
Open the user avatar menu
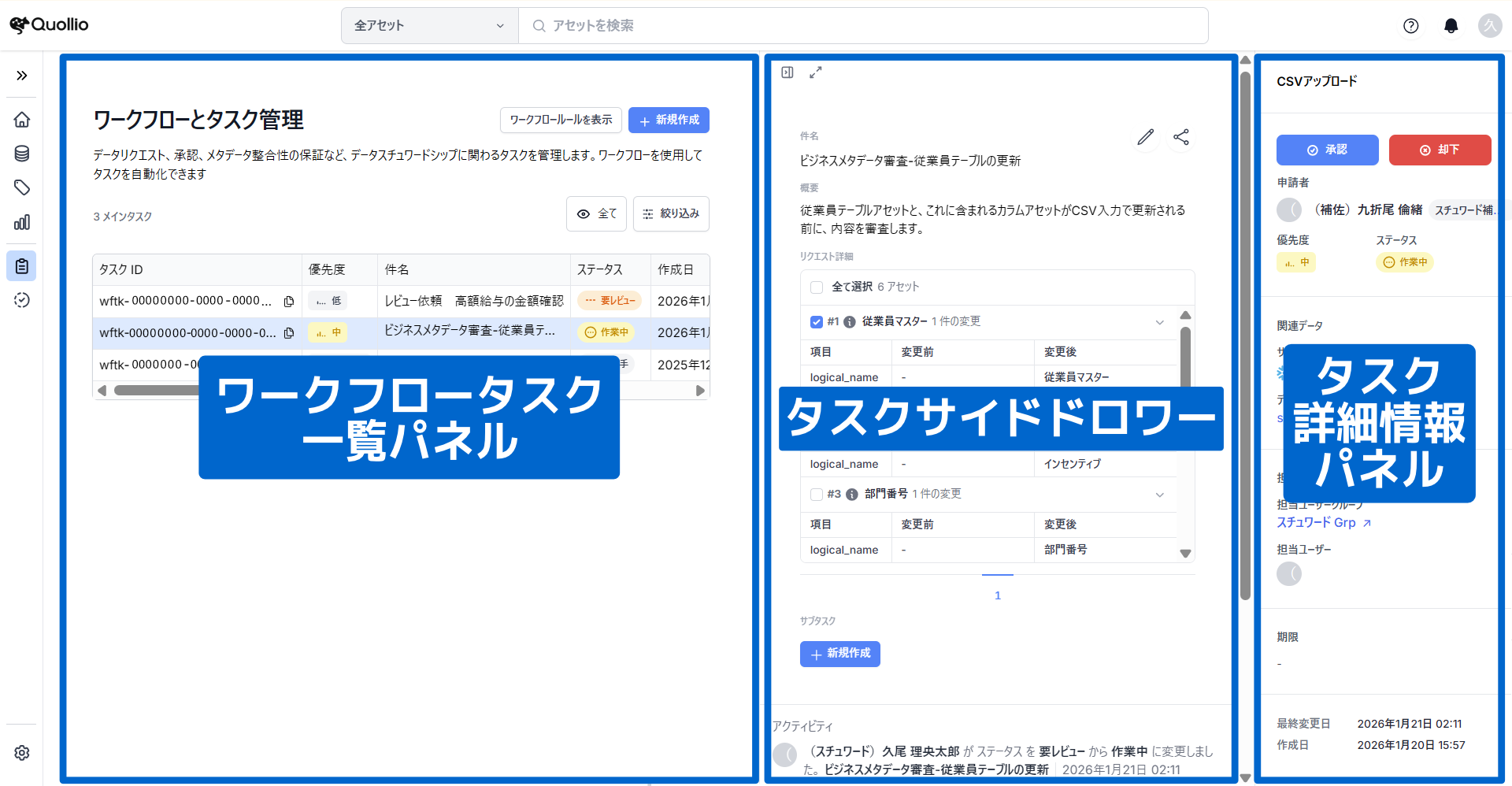pos(1490,26)
